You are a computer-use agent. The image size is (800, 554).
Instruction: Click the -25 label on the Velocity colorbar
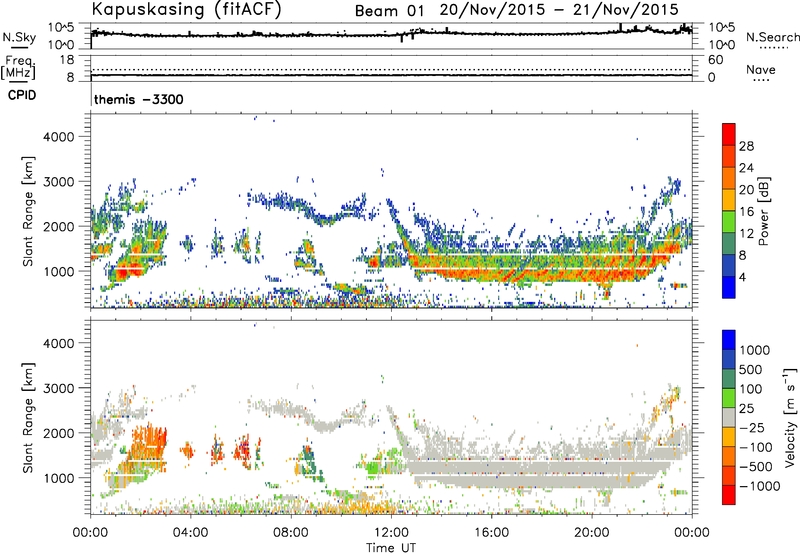752,428
